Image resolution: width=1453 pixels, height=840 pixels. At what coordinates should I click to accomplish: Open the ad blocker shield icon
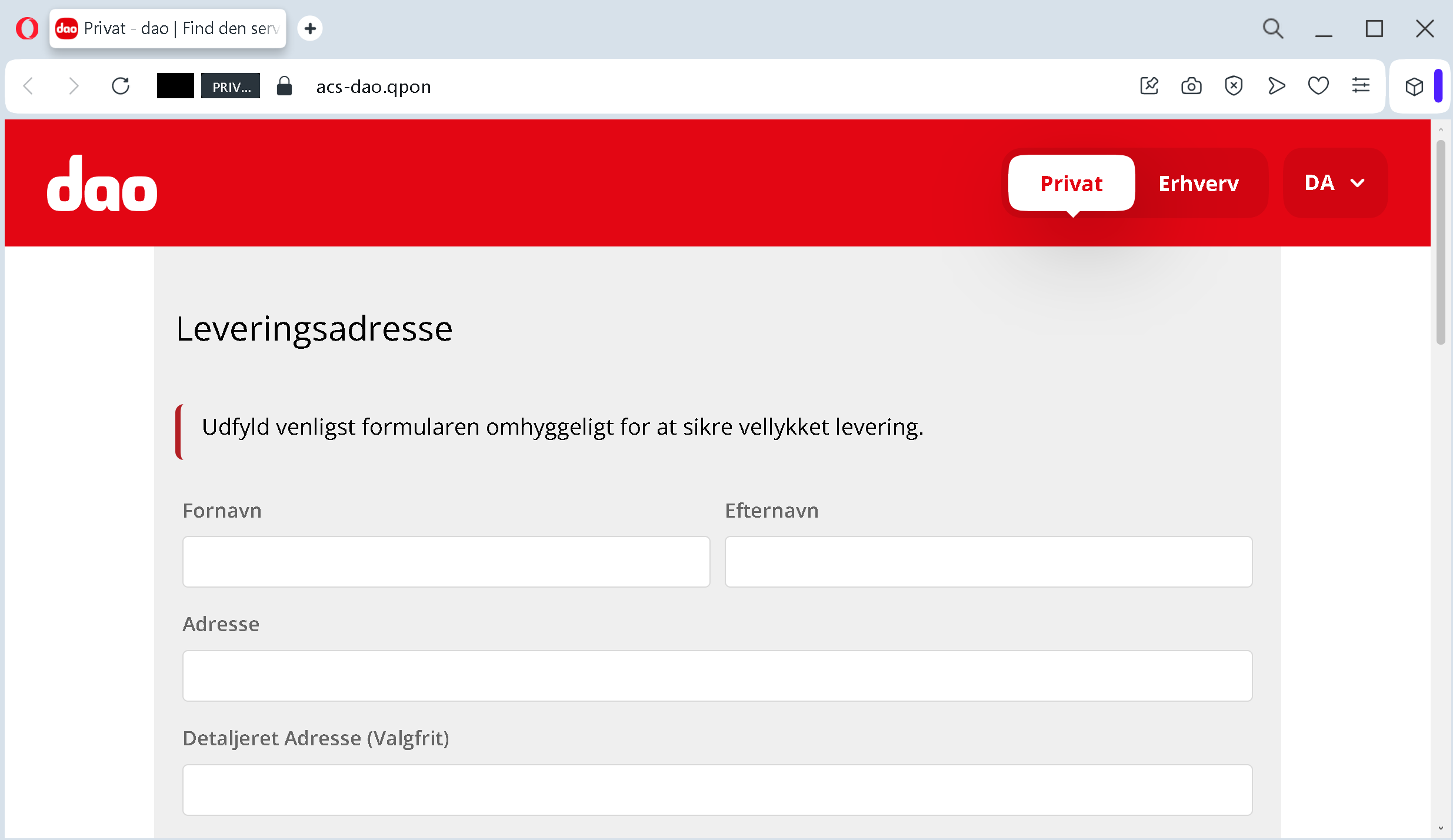pos(1234,86)
